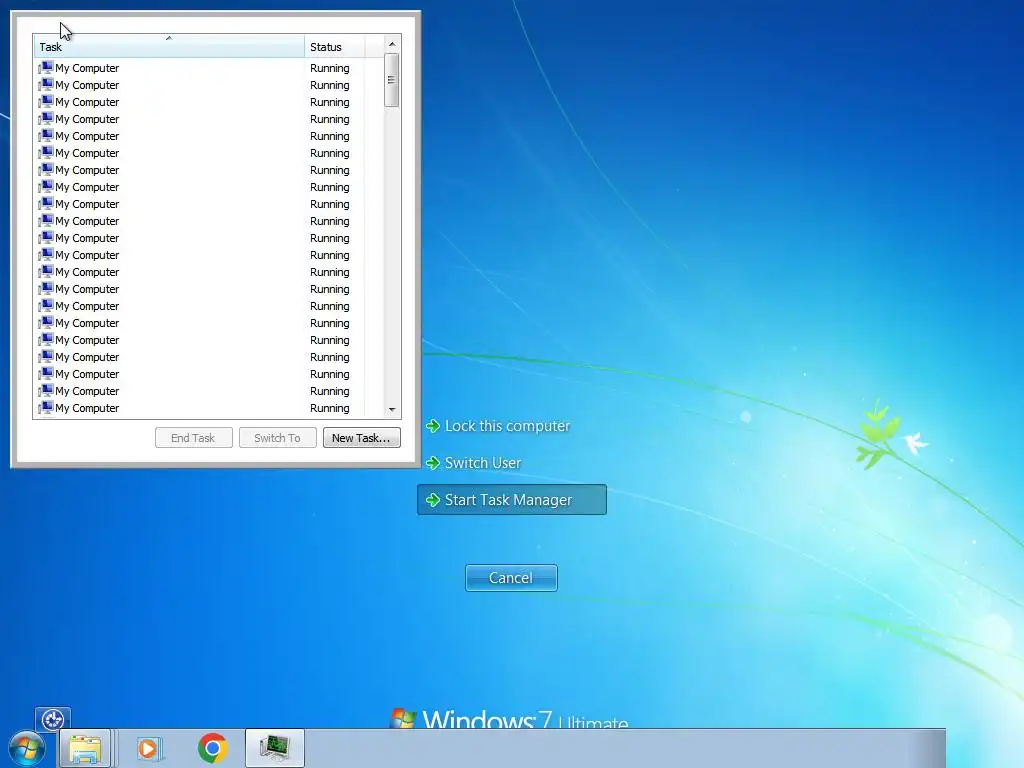Open Windows Media Player taskbar icon

point(150,748)
